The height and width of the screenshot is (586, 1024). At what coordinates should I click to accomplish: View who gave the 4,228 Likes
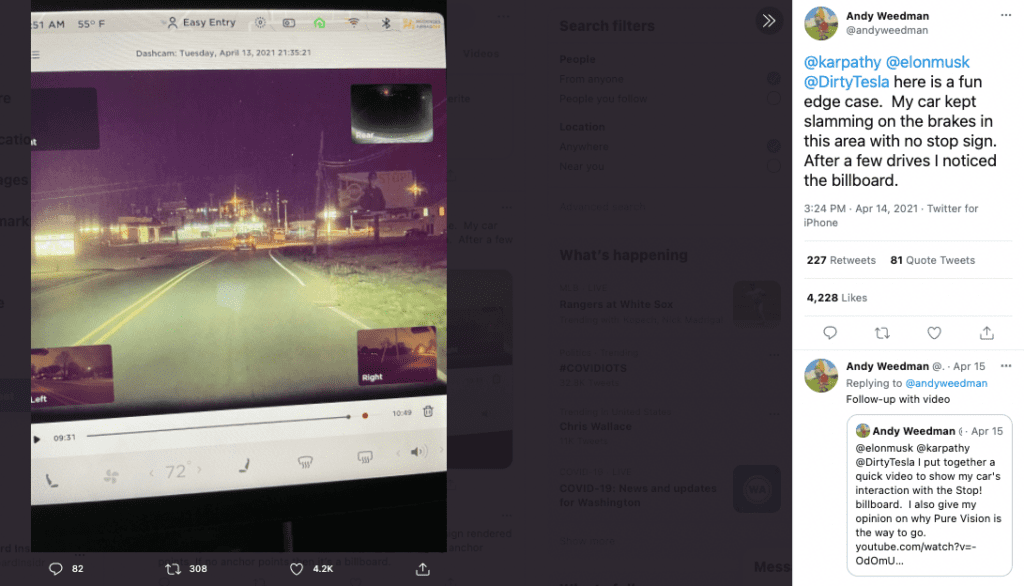point(837,298)
